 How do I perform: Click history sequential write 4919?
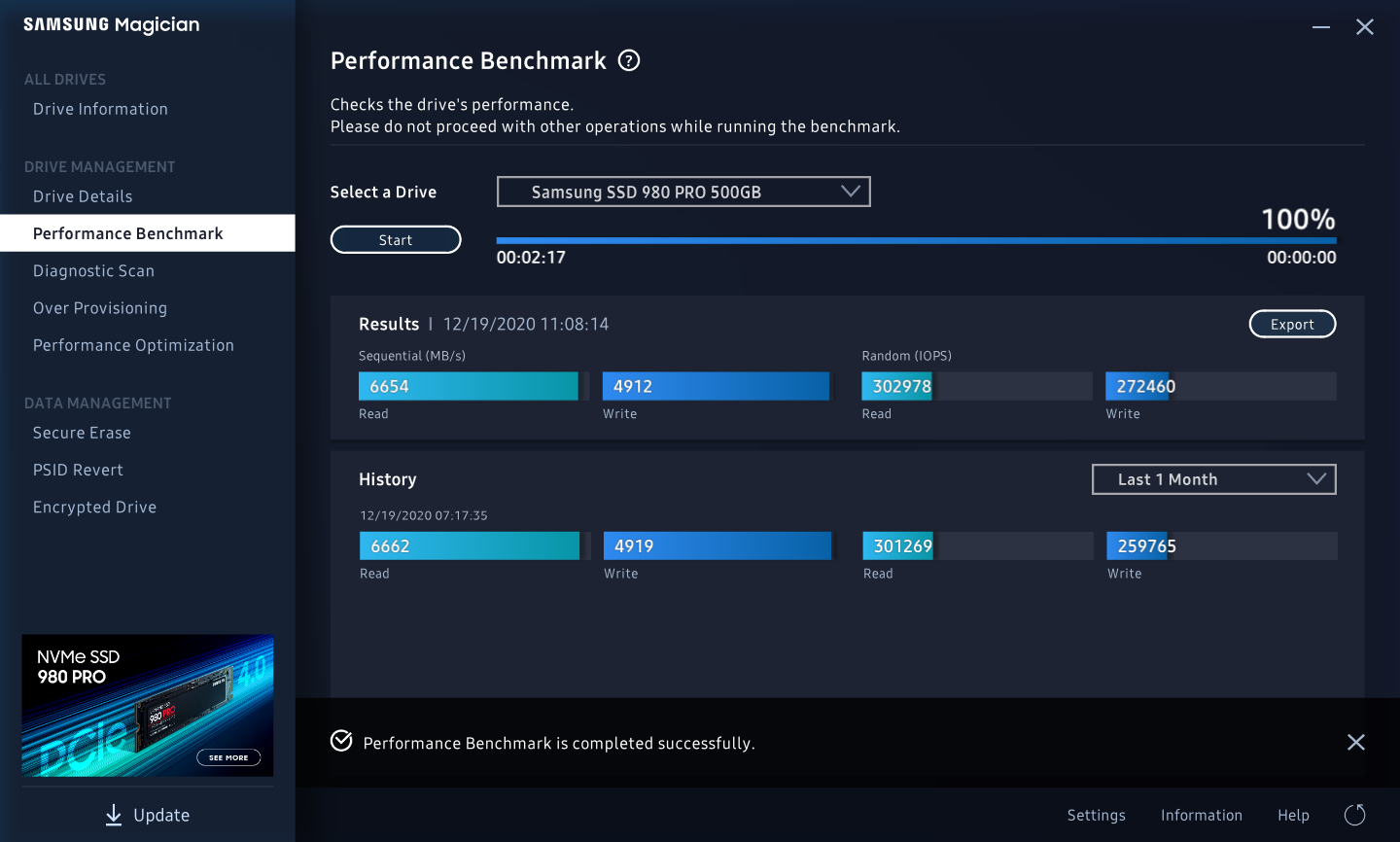(x=717, y=545)
